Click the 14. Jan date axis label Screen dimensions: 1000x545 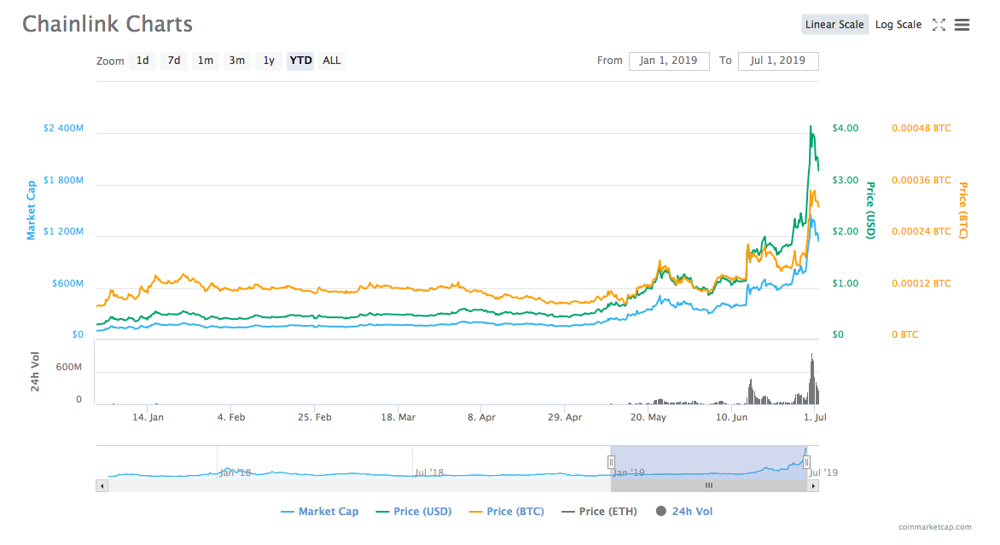click(x=148, y=418)
